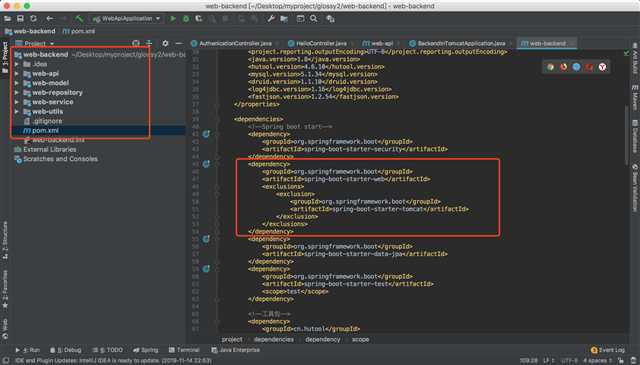Open pom.xml in Opera browser icon

(x=589, y=67)
